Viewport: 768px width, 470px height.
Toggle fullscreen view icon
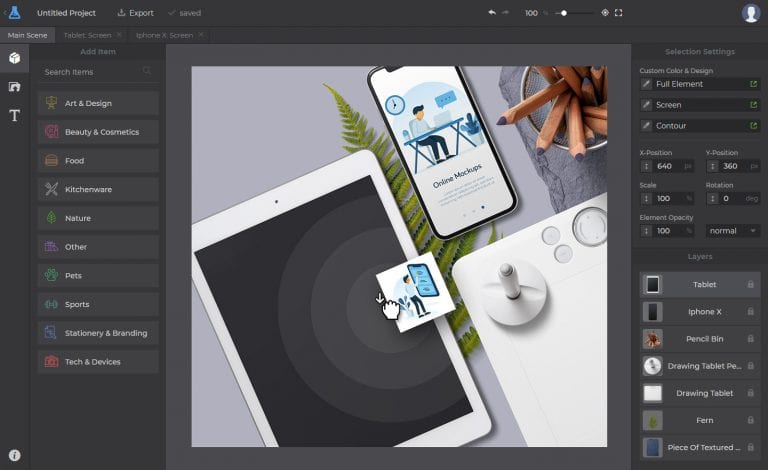[x=619, y=13]
